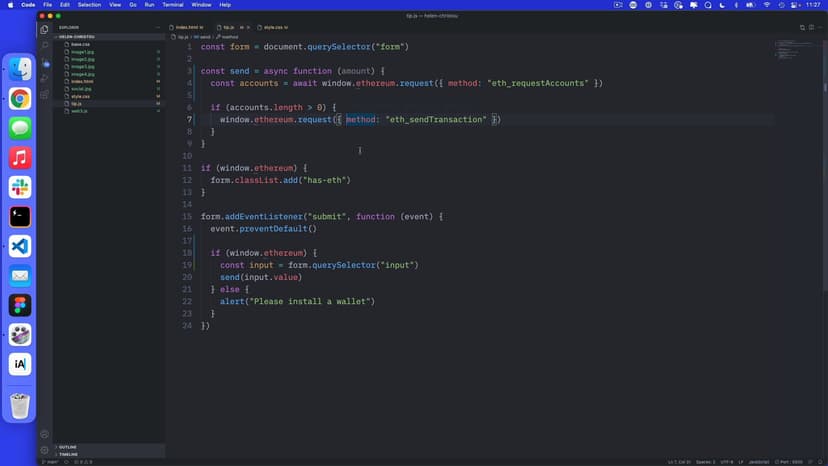The width and height of the screenshot is (828, 466).
Task: Expand the Outline section
Action: 68,446
